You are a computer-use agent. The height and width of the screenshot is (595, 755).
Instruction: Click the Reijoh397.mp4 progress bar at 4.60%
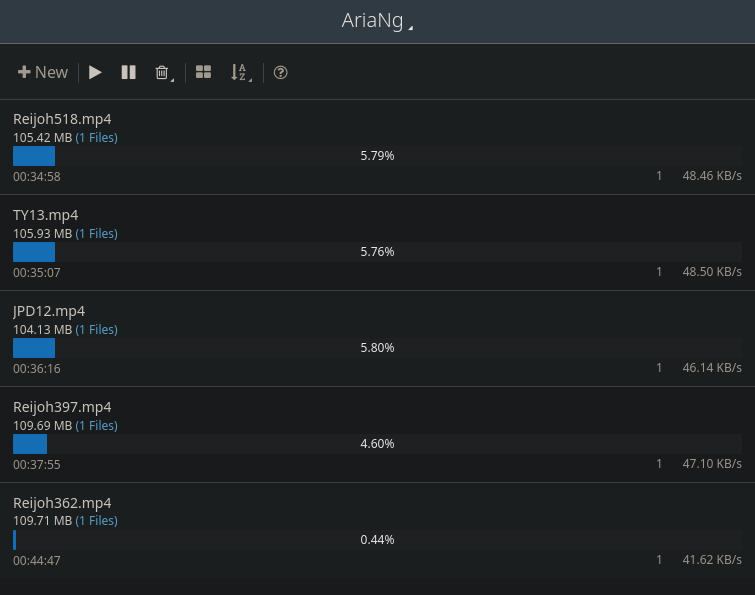pos(377,444)
